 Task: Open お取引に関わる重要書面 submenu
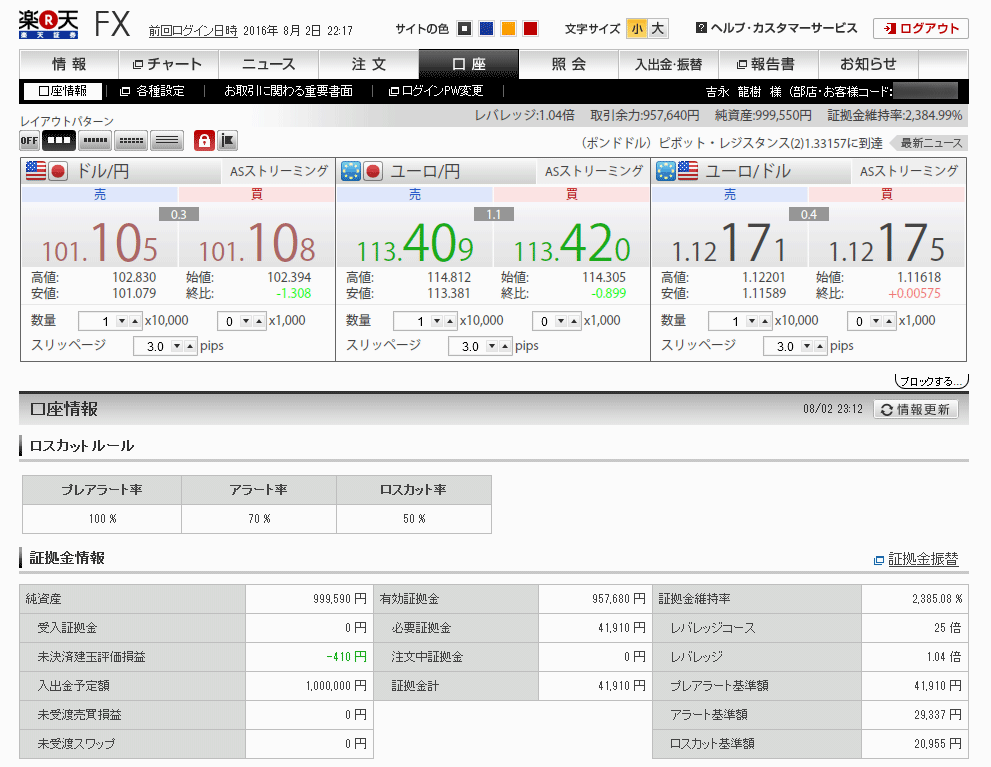(288, 91)
